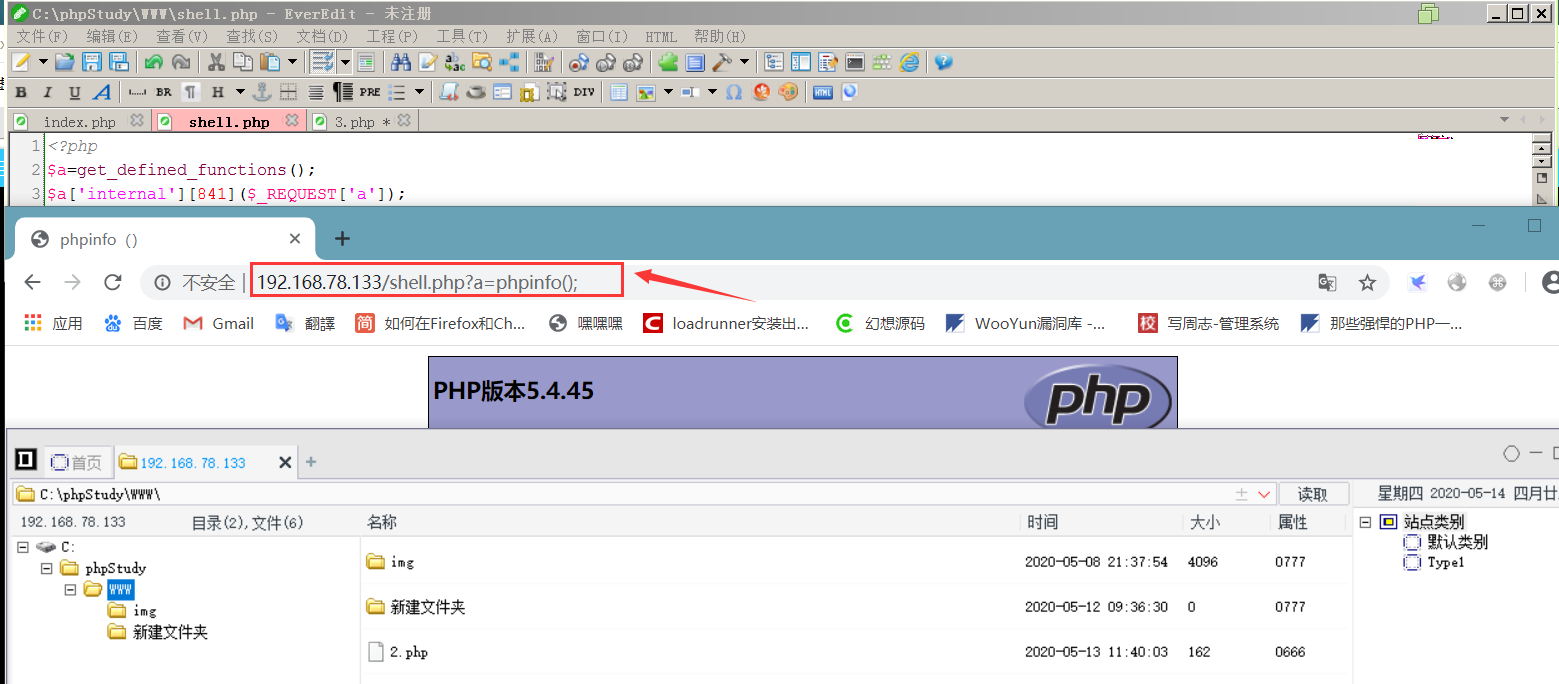
Task: Open new tab in Chrome with plus
Action: (x=342, y=238)
